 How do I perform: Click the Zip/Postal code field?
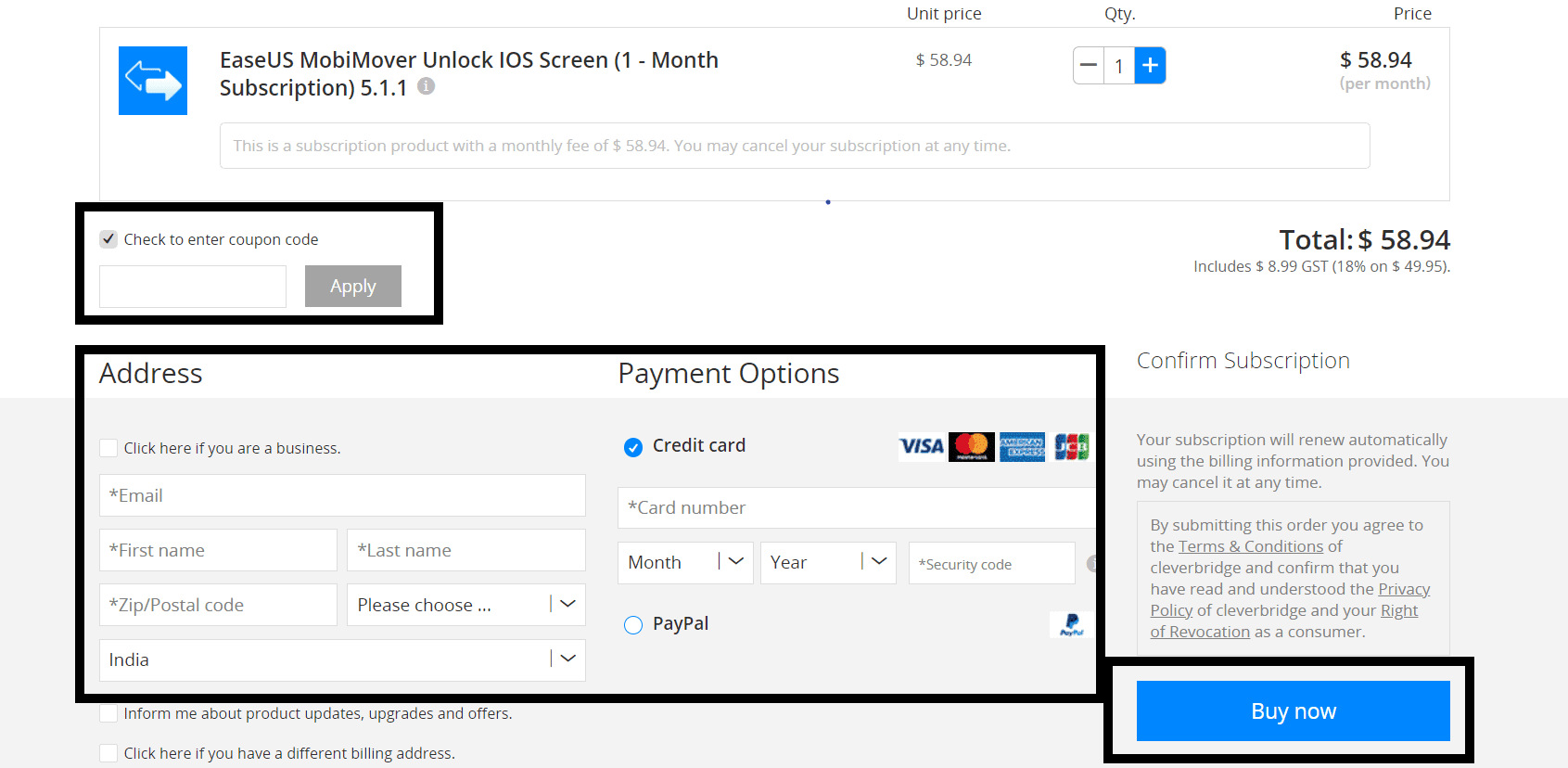[x=218, y=605]
